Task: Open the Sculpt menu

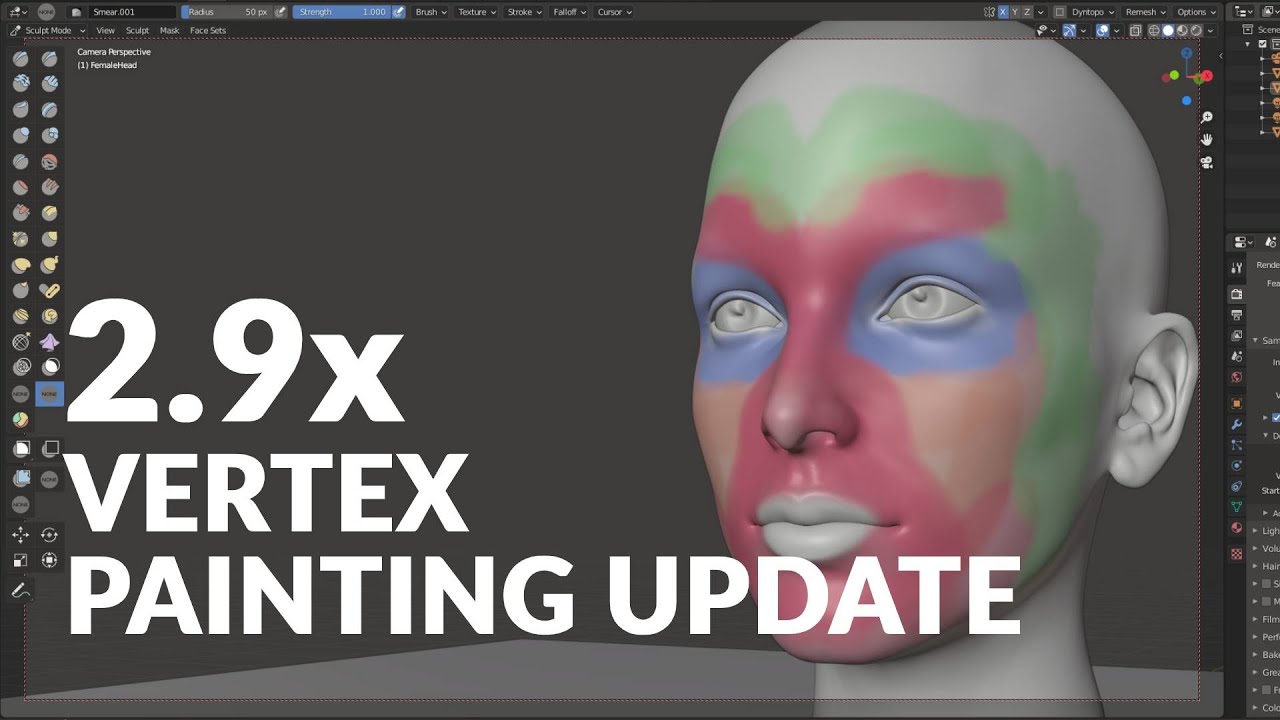Action: pyautogui.click(x=137, y=31)
